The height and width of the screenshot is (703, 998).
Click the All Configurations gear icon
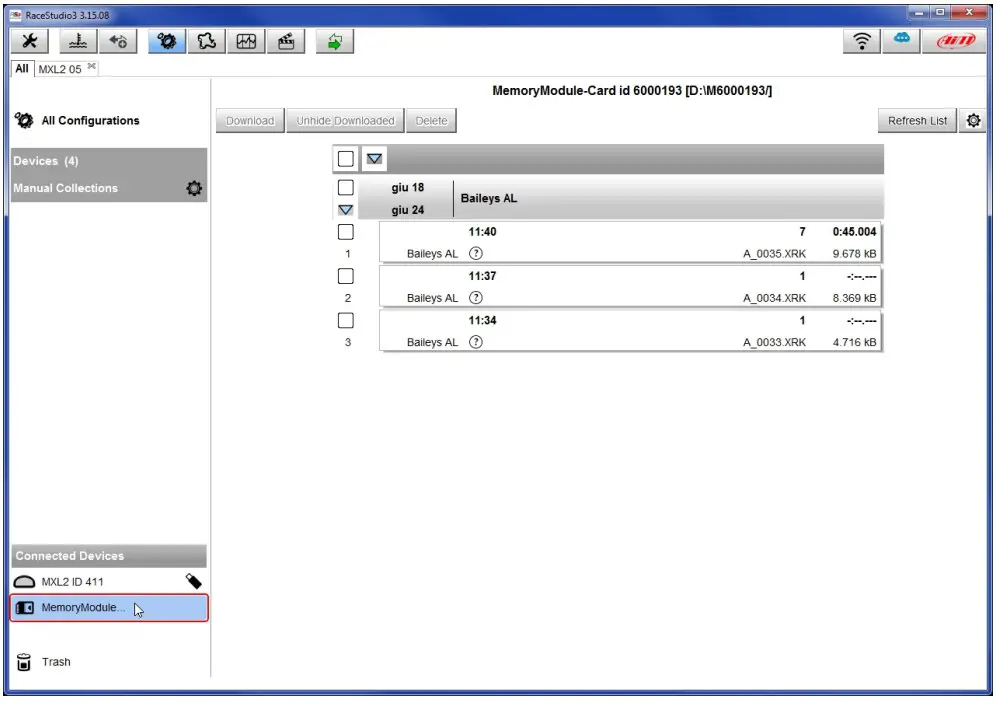coord(24,120)
